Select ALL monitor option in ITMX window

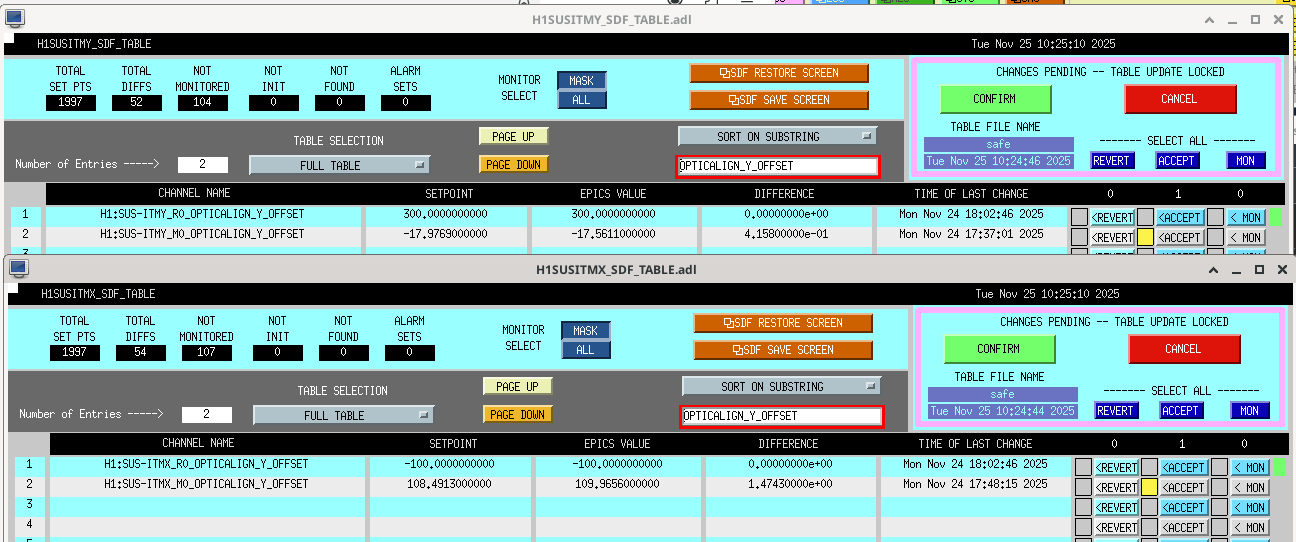(x=585, y=350)
